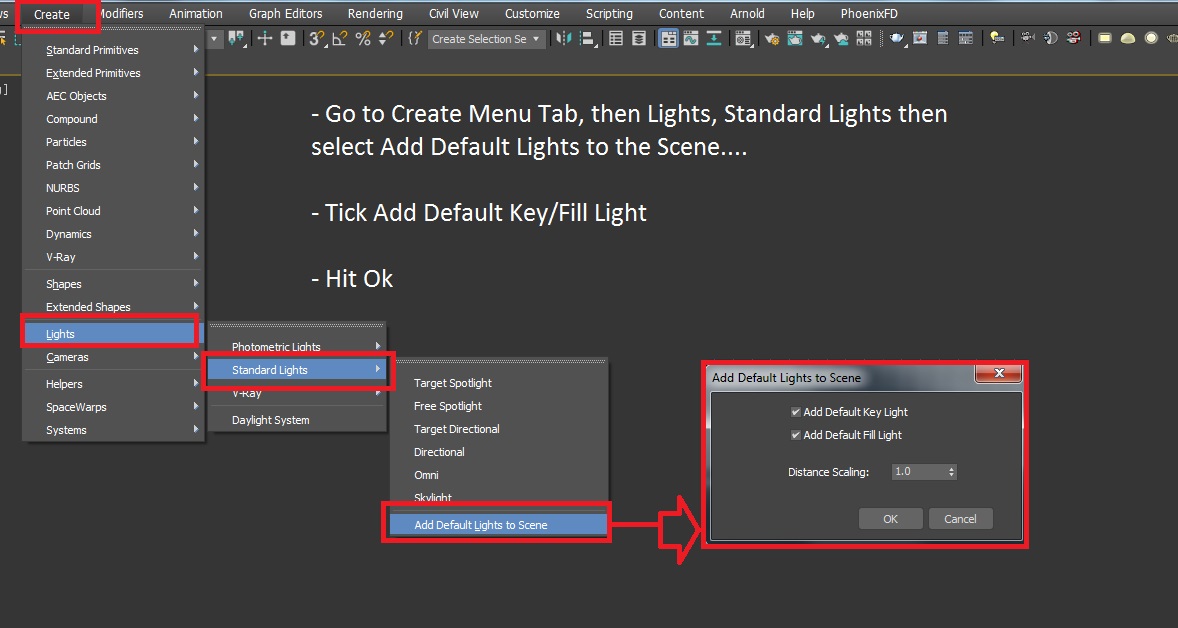Viewport: 1178px width, 628px height.
Task: Open the Arnold menu
Action: (x=747, y=13)
